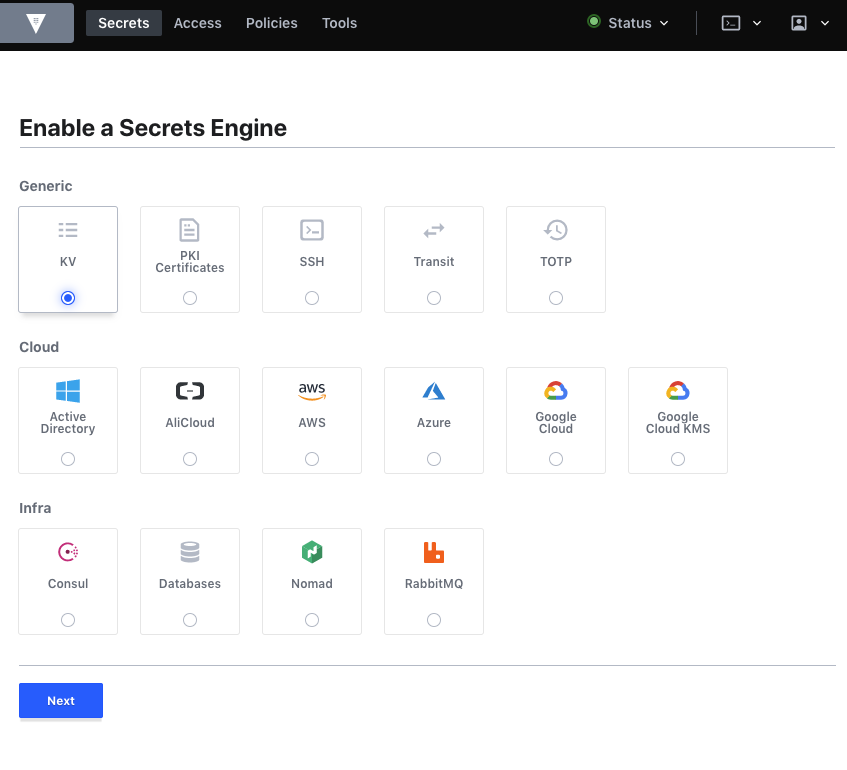The image size is (847, 770).
Task: Open the Policies navigation tab
Action: point(272,23)
